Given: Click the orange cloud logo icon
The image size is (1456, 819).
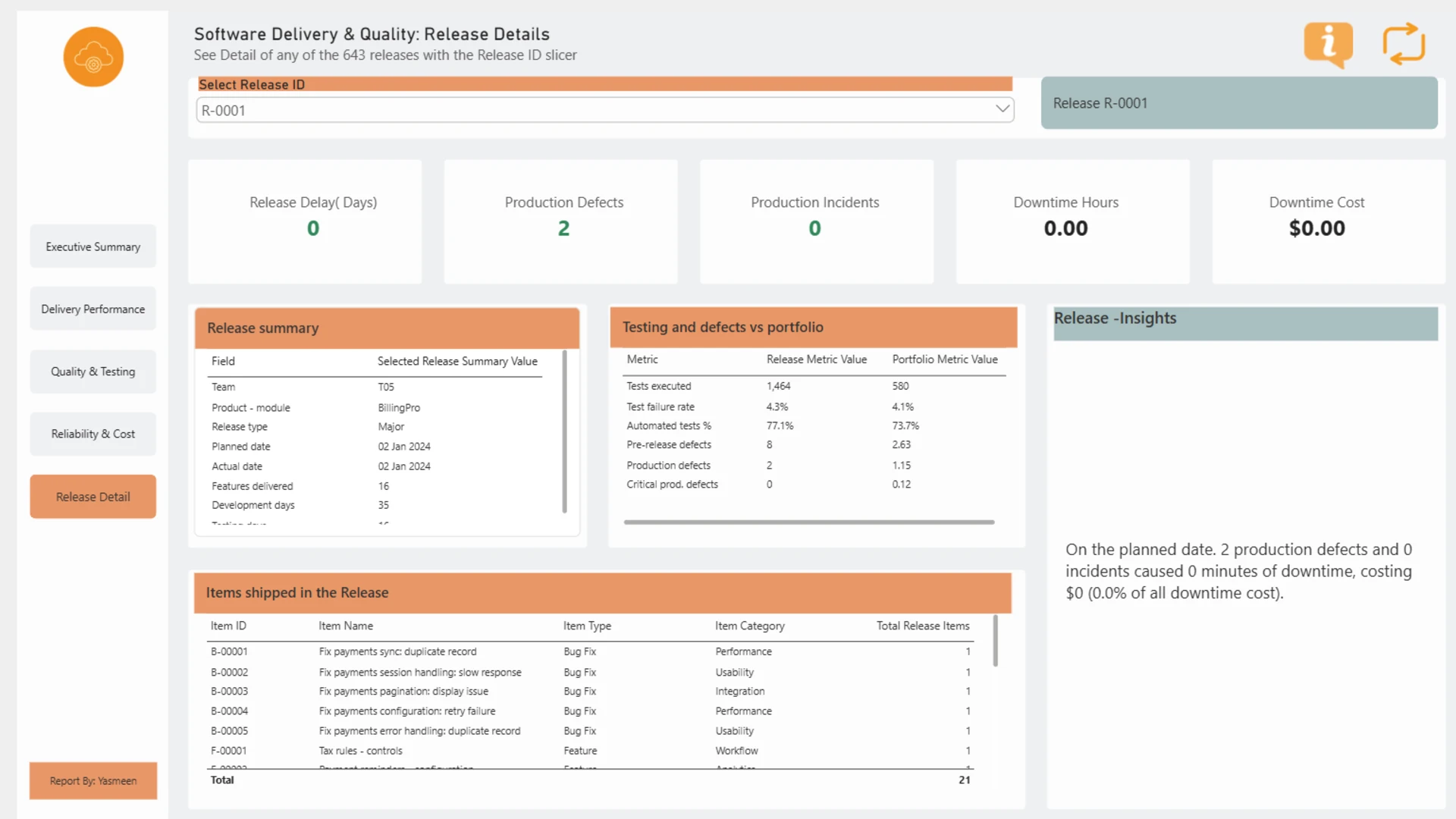Looking at the screenshot, I should (x=93, y=57).
